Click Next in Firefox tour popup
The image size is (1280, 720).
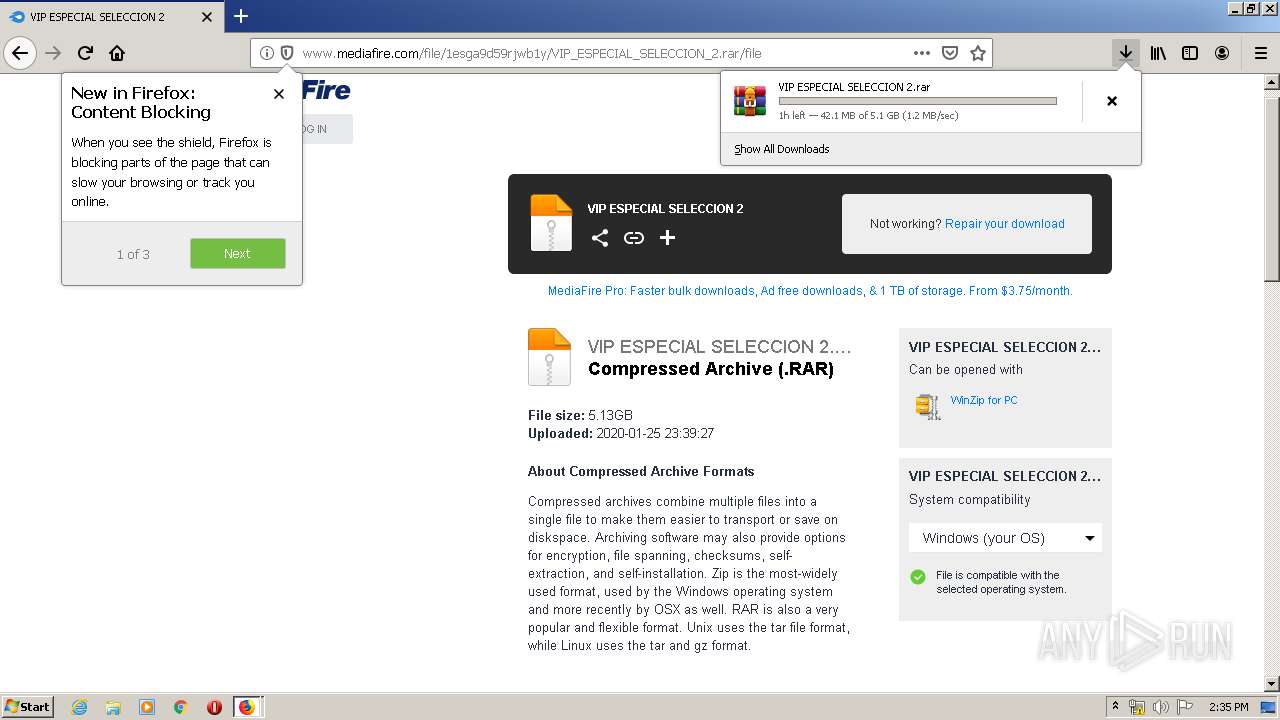(238, 253)
